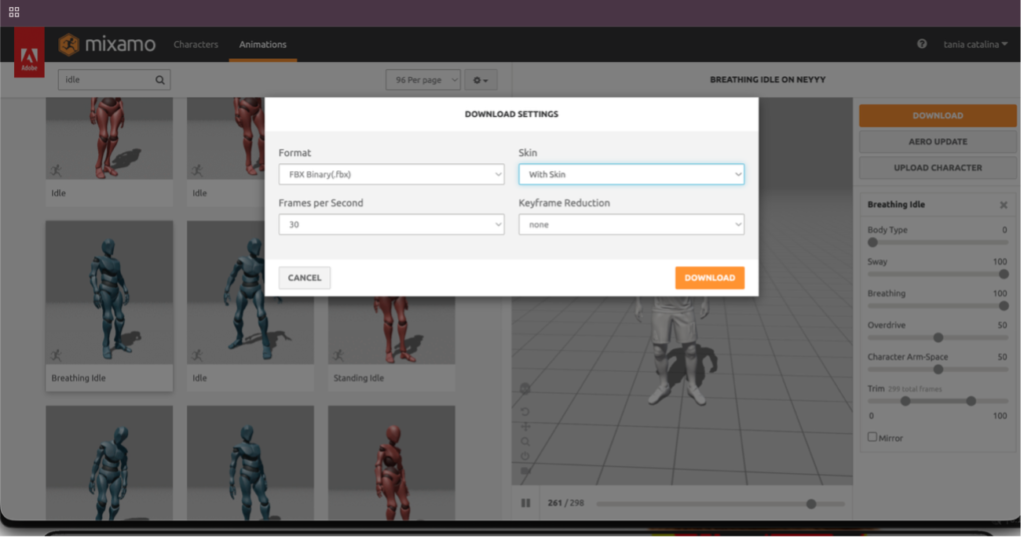Open the Skin dropdown
This screenshot has width=1024, height=539.
click(x=631, y=174)
